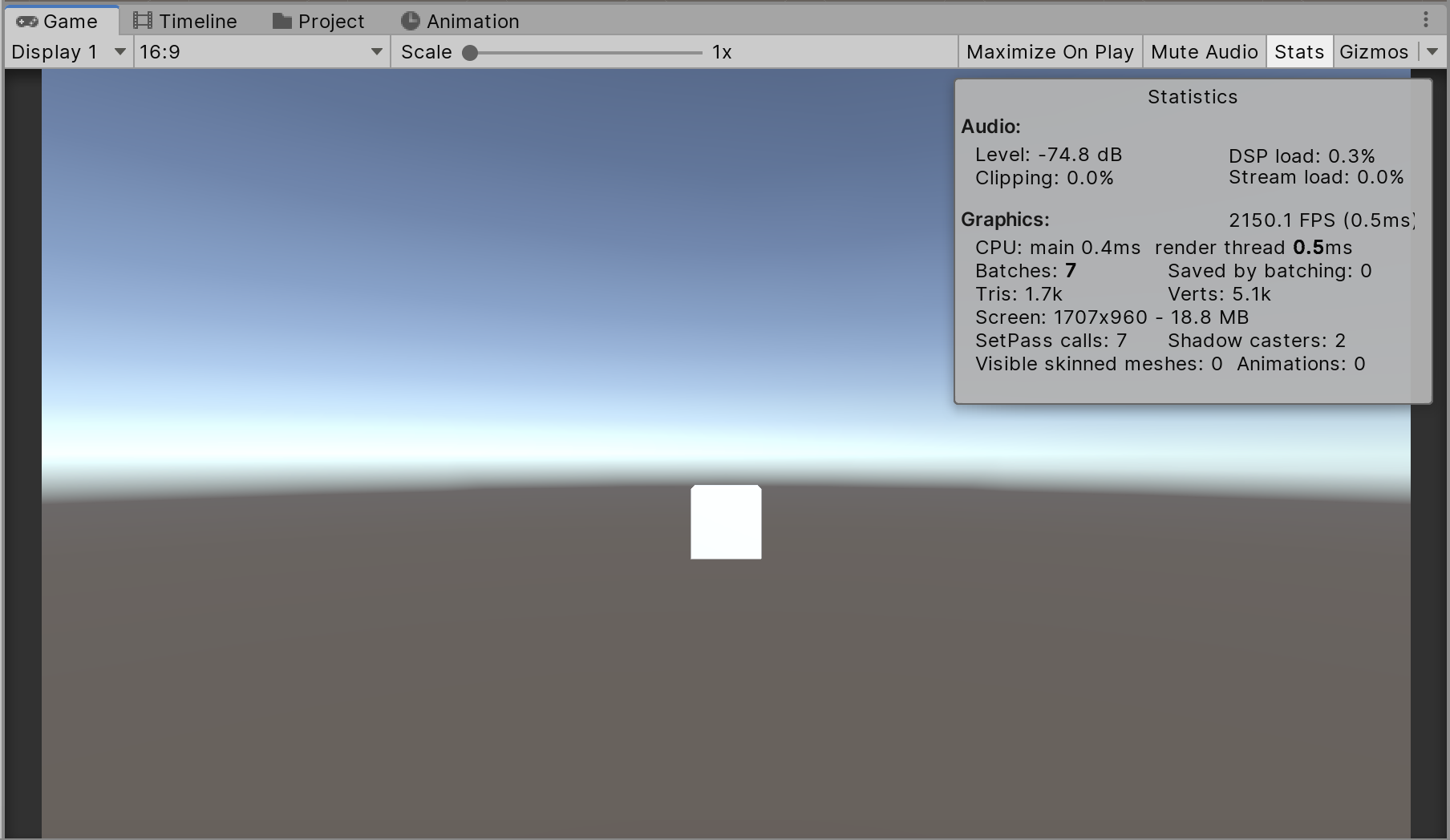Open the three-dot panel options menu
The height and width of the screenshot is (840, 1450).
coord(1425,19)
